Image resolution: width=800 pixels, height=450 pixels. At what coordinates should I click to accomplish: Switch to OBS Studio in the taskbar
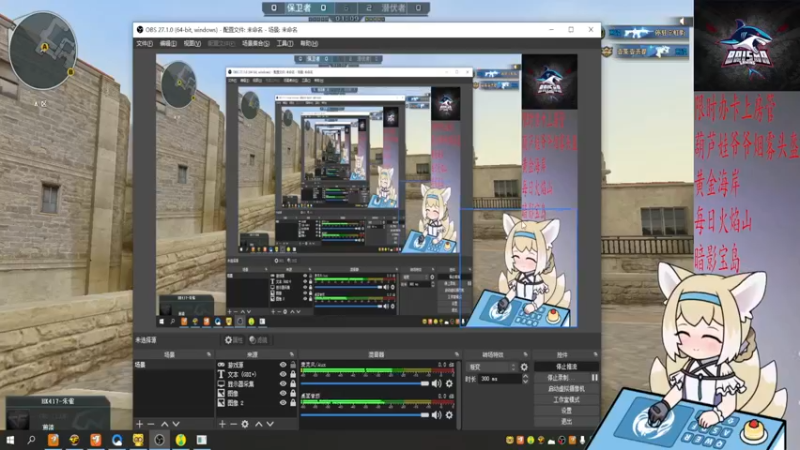[159, 440]
